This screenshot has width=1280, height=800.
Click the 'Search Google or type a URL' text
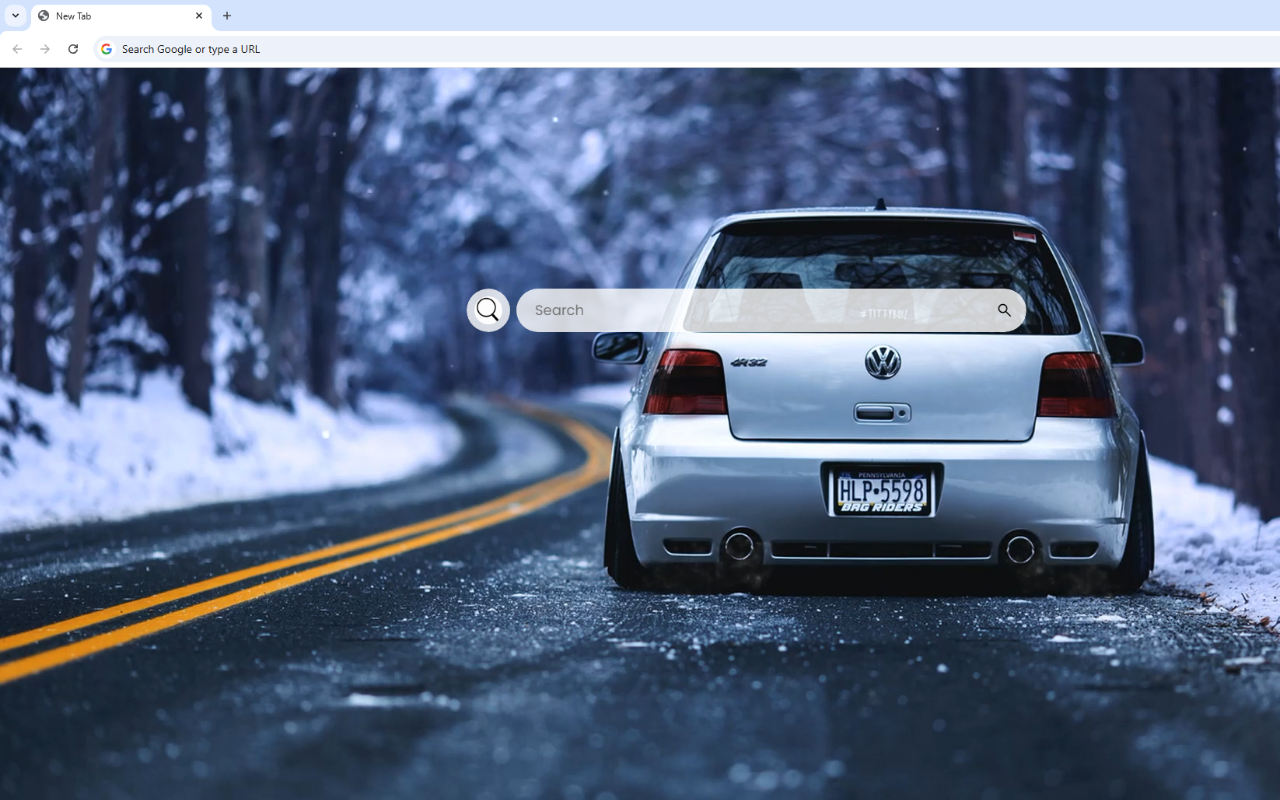(189, 48)
